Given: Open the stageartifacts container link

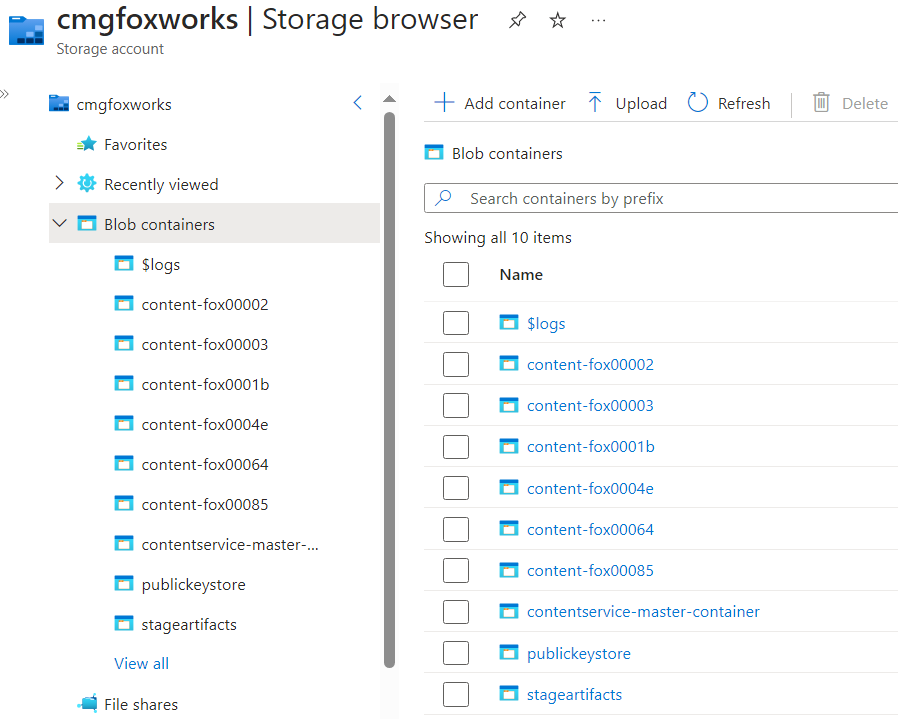Looking at the screenshot, I should [x=574, y=694].
